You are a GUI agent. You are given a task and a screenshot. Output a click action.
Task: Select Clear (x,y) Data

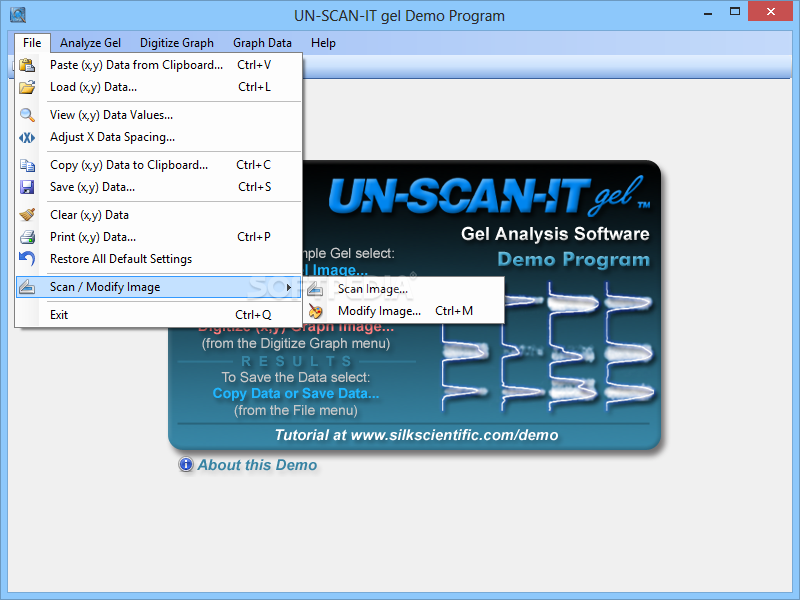coord(159,215)
